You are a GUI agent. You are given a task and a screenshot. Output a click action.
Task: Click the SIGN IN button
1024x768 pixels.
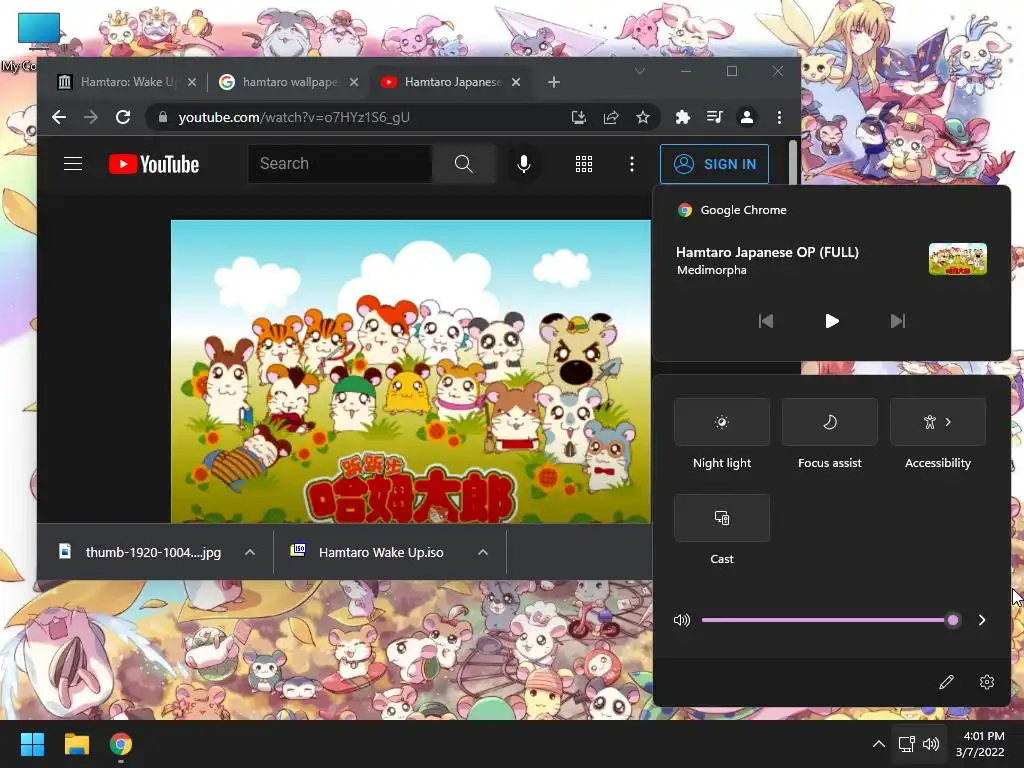[714, 164]
